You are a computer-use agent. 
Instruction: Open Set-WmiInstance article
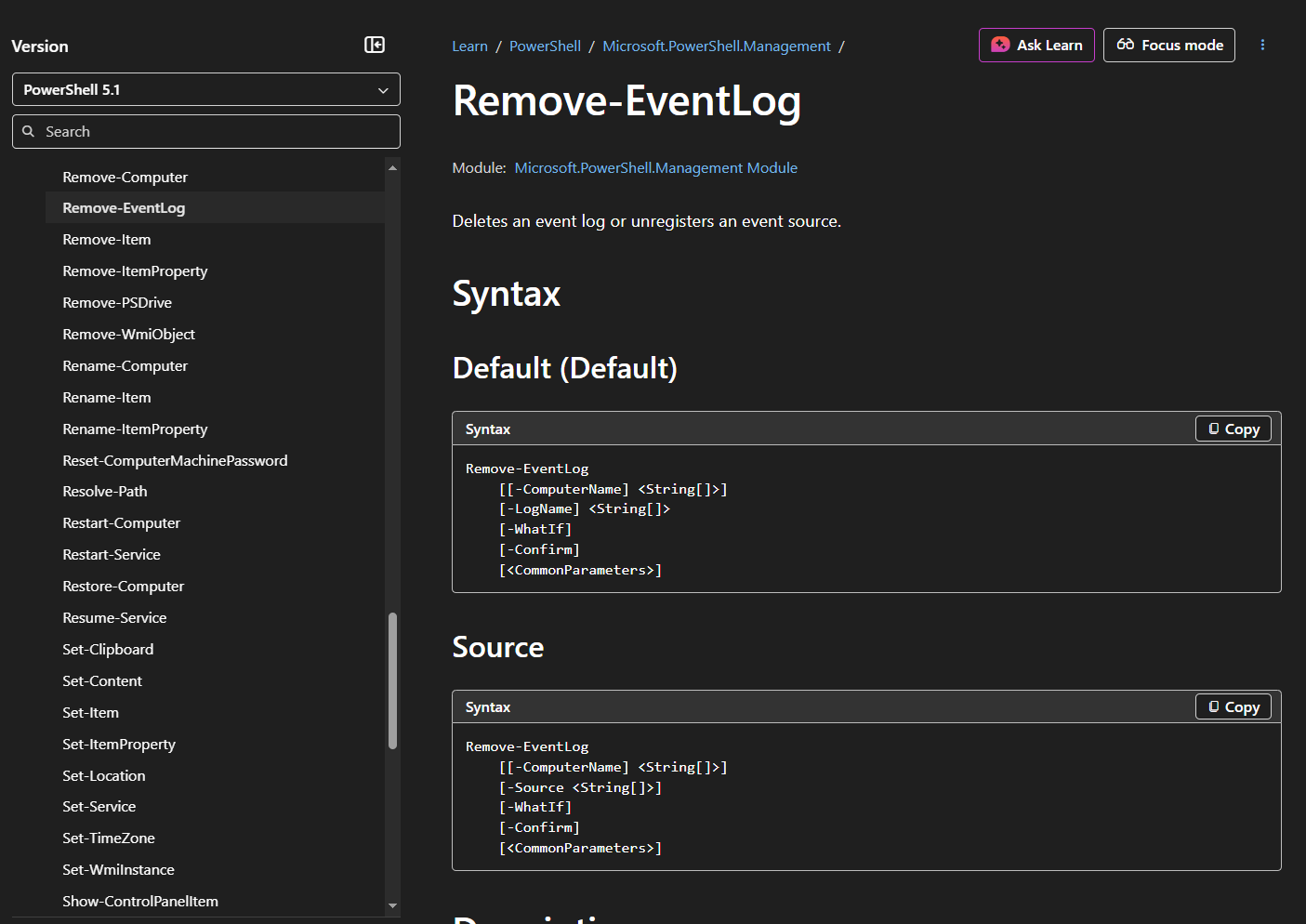pos(118,869)
